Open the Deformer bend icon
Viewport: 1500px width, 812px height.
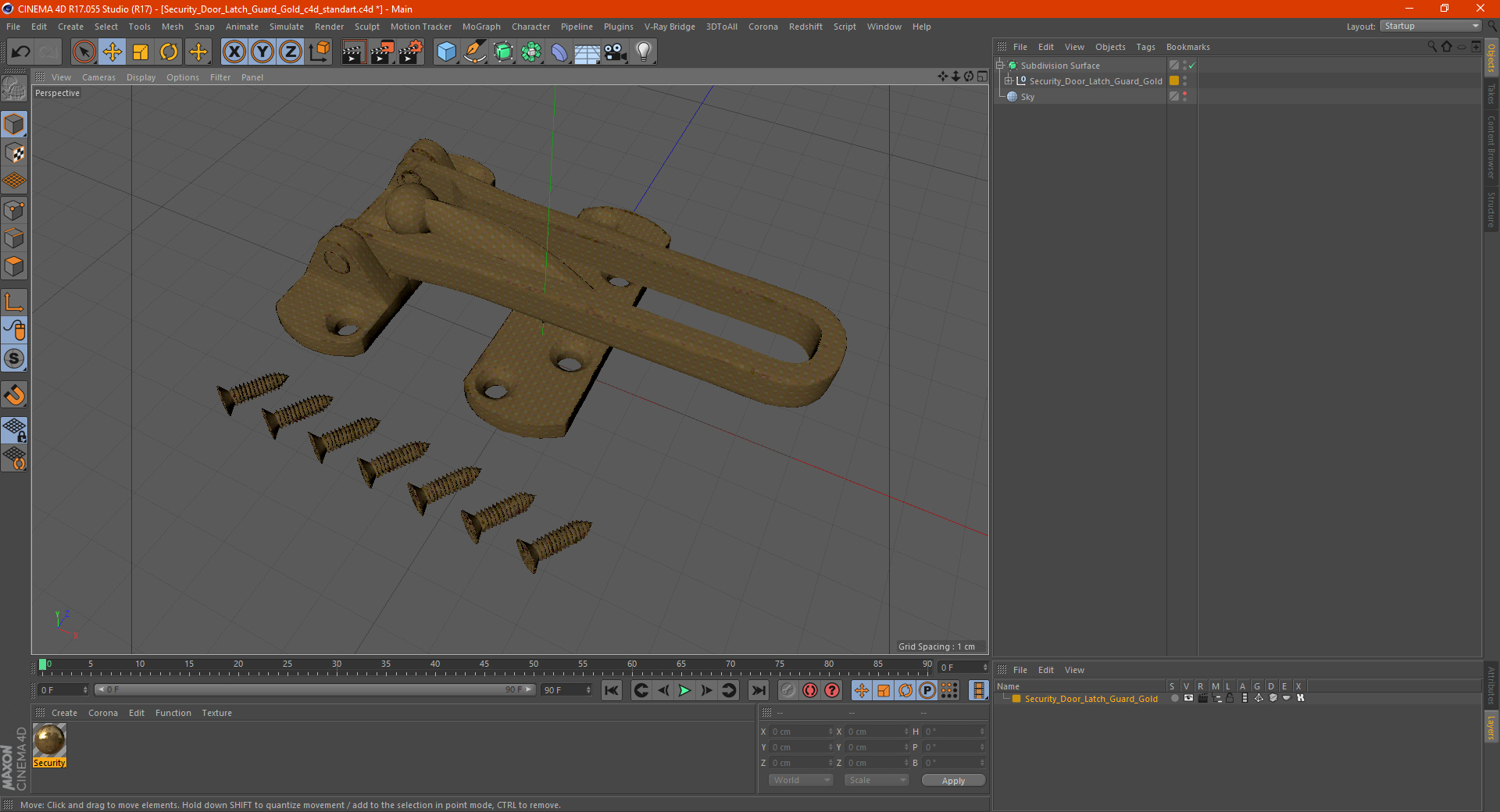click(559, 52)
